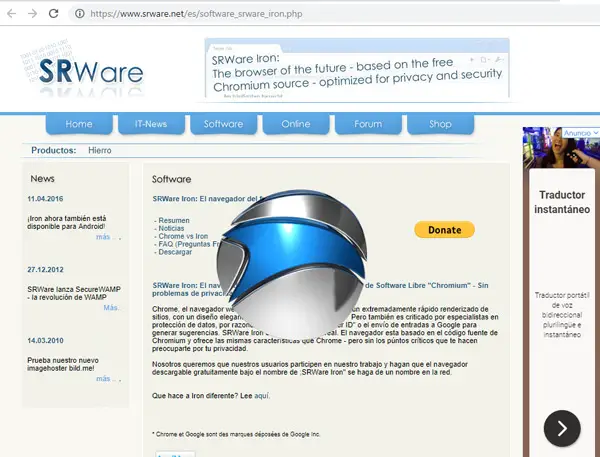Click the 'Traductor instantáneo' ad heading

pyautogui.click(x=562, y=202)
